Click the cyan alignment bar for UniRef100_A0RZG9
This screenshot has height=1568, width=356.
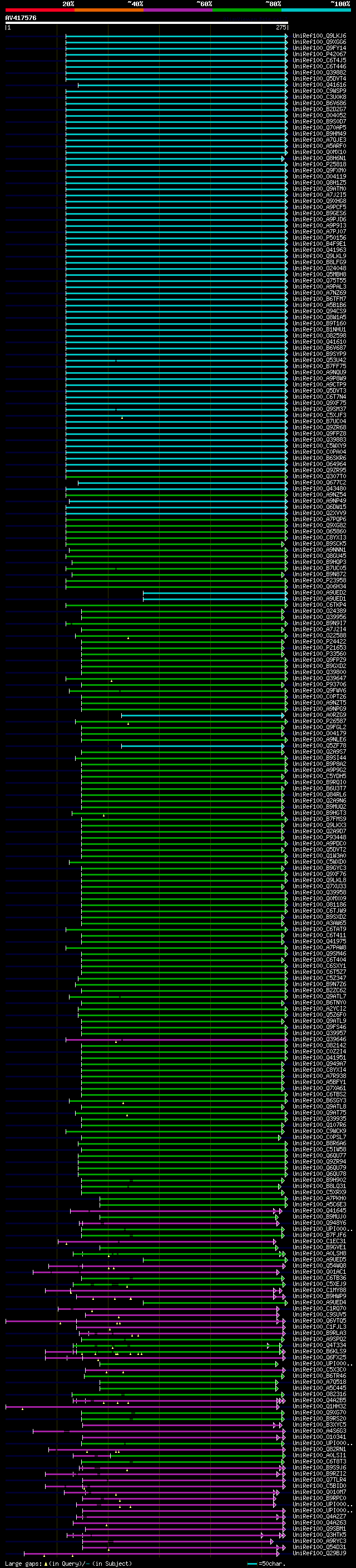(x=202, y=715)
